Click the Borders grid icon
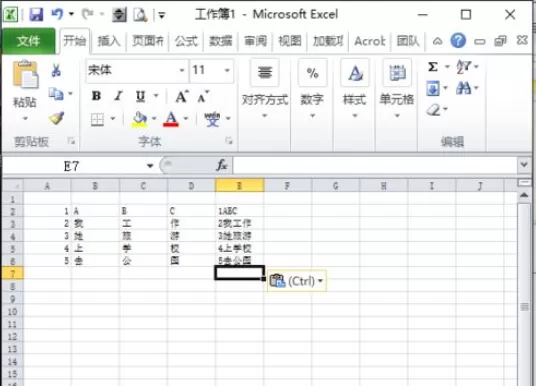536x386 pixels. (x=97, y=119)
